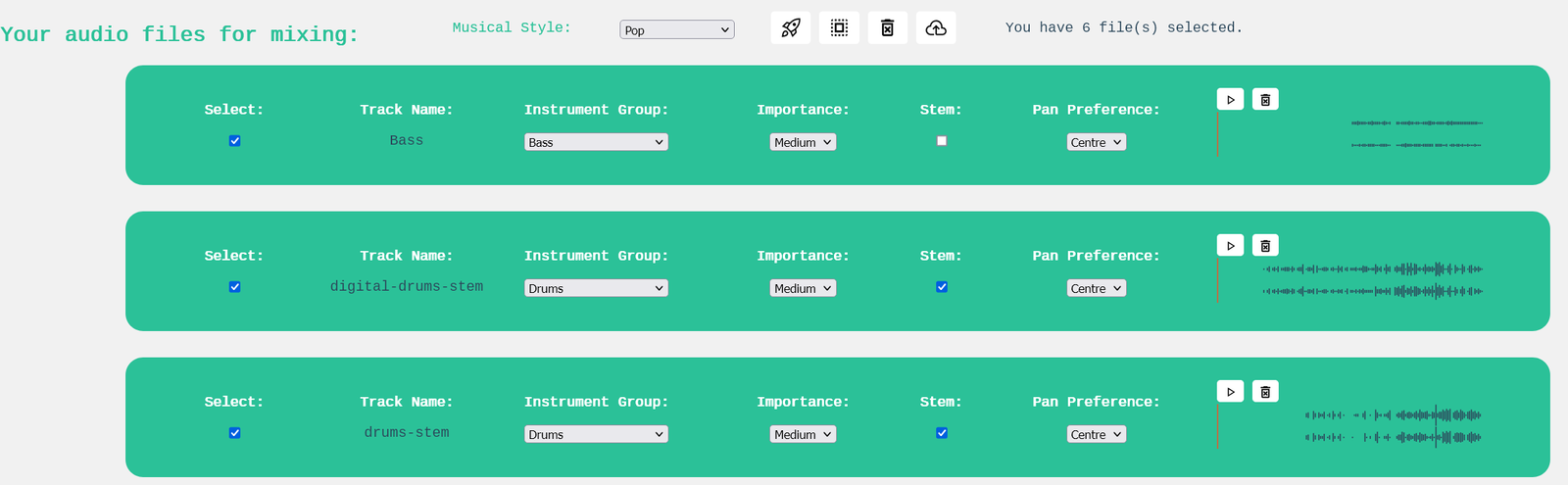Play the drums-stem track
The height and width of the screenshot is (485, 1568).
(1231, 391)
